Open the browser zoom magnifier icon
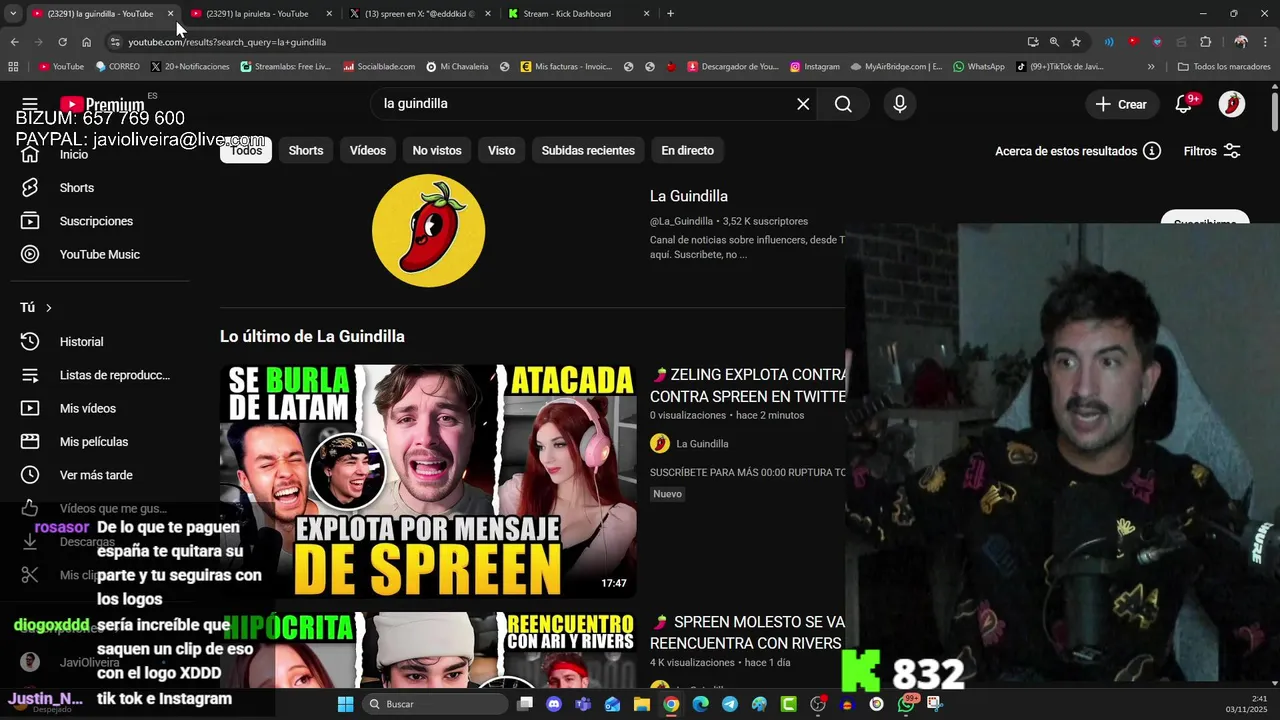The height and width of the screenshot is (720, 1280). 1054,42
